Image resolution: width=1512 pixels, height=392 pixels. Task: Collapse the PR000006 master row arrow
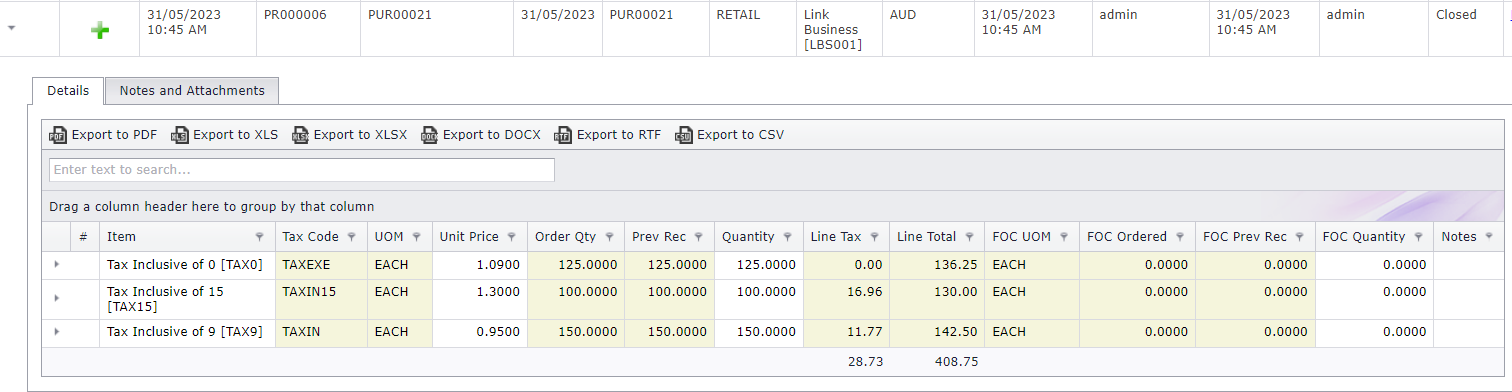11,28
